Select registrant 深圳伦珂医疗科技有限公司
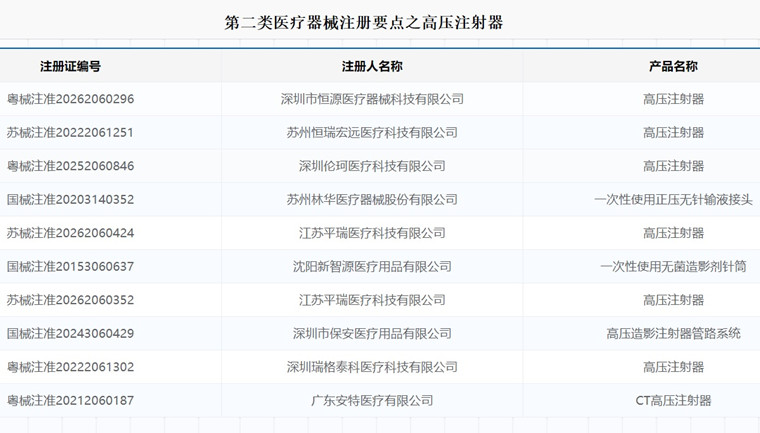 372,166
